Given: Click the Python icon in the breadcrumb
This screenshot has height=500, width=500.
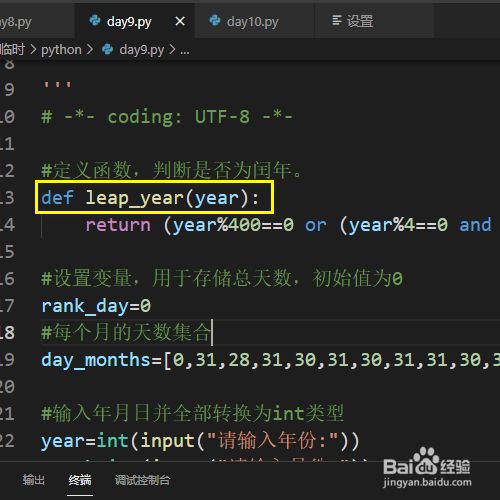Looking at the screenshot, I should [x=108, y=49].
